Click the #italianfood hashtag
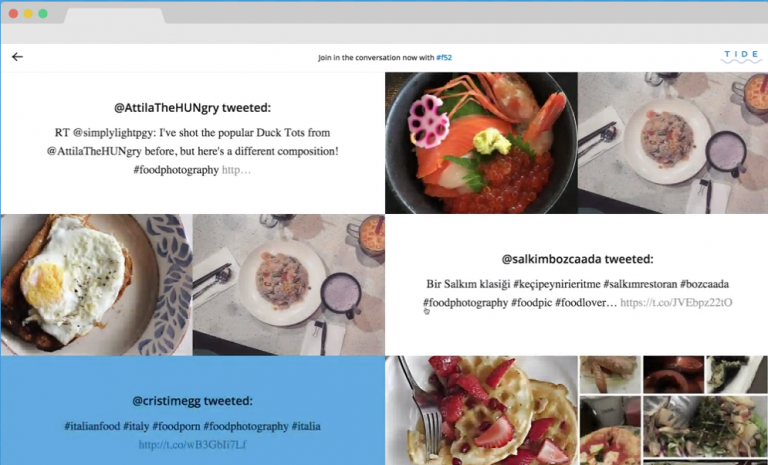This screenshot has height=465, width=768. (92, 426)
